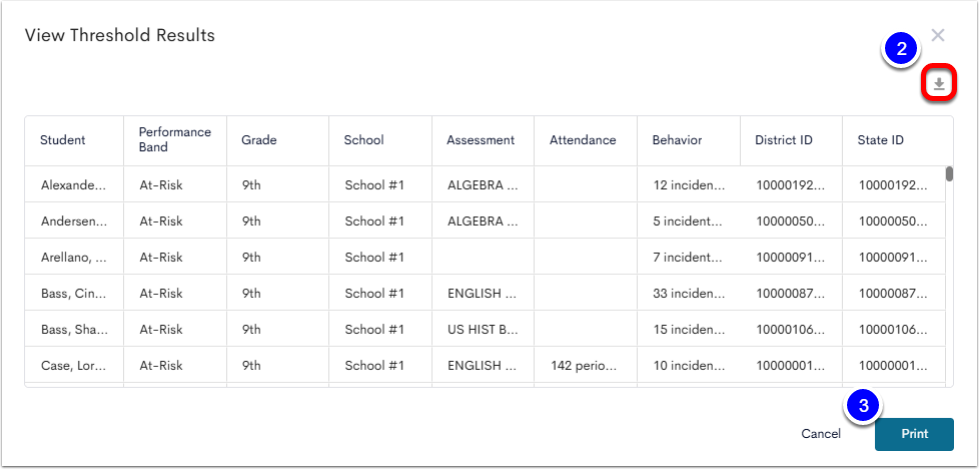Click the 33 inciden... behavior cell
The width and height of the screenshot is (979, 469).
[689, 293]
